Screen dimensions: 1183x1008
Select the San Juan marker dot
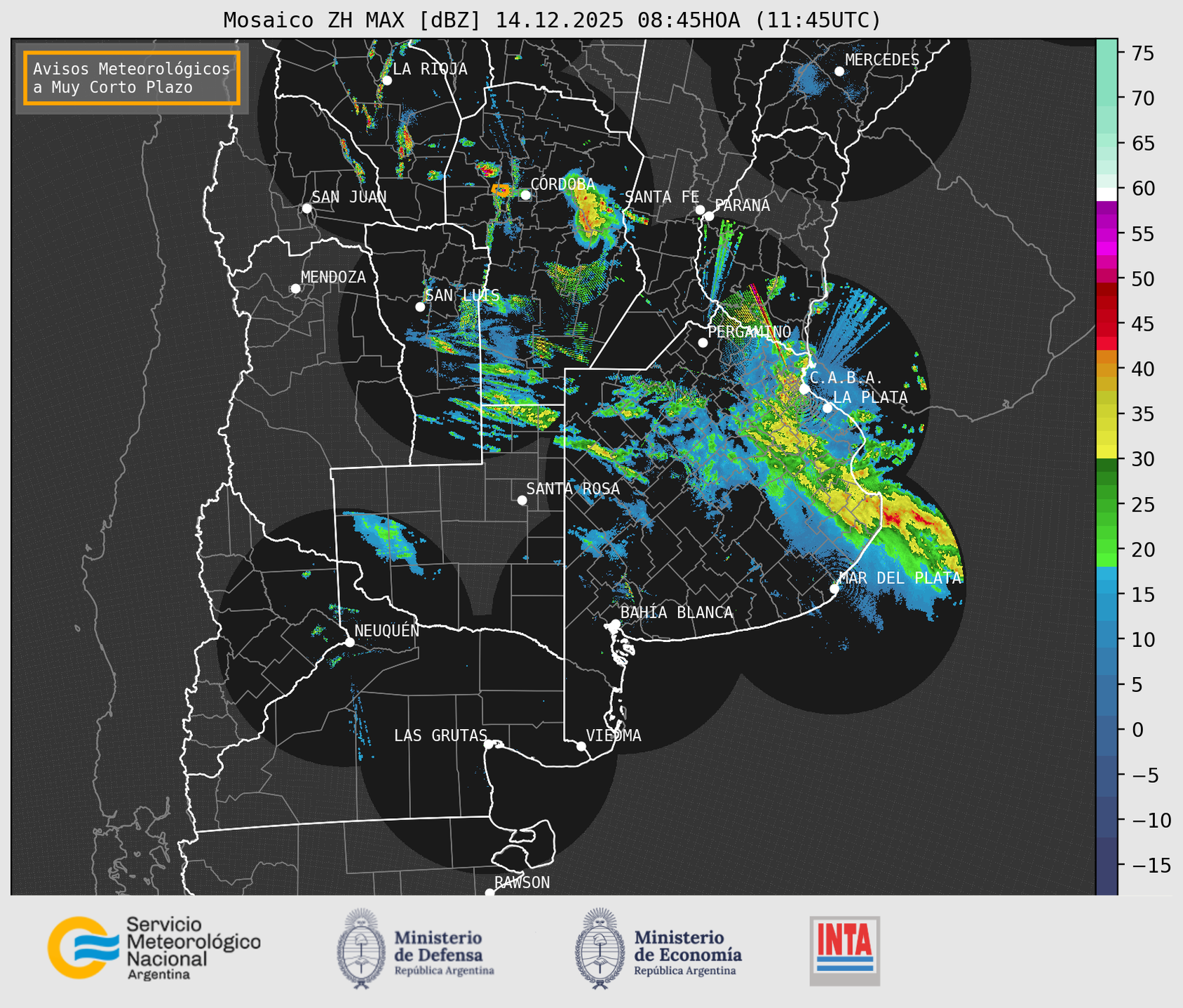click(306, 208)
